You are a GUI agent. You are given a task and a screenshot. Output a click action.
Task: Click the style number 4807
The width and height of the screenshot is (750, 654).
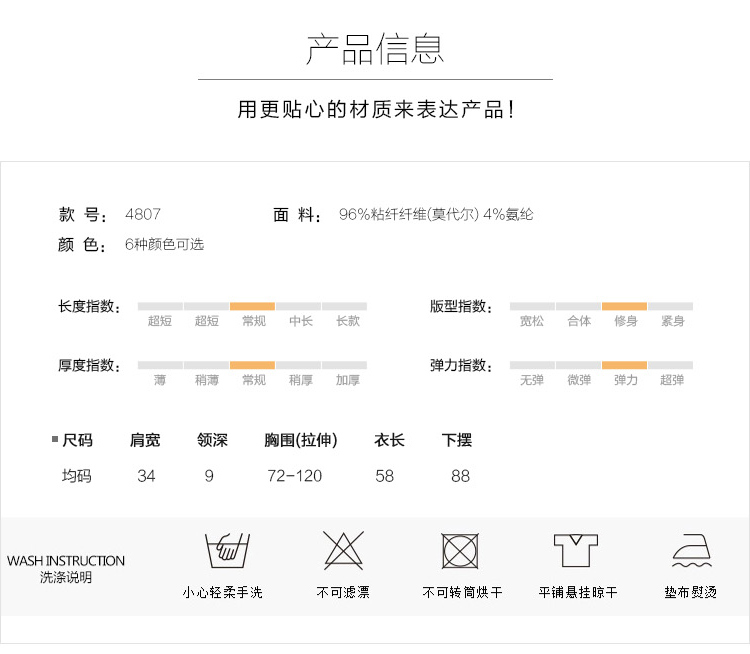(142, 214)
